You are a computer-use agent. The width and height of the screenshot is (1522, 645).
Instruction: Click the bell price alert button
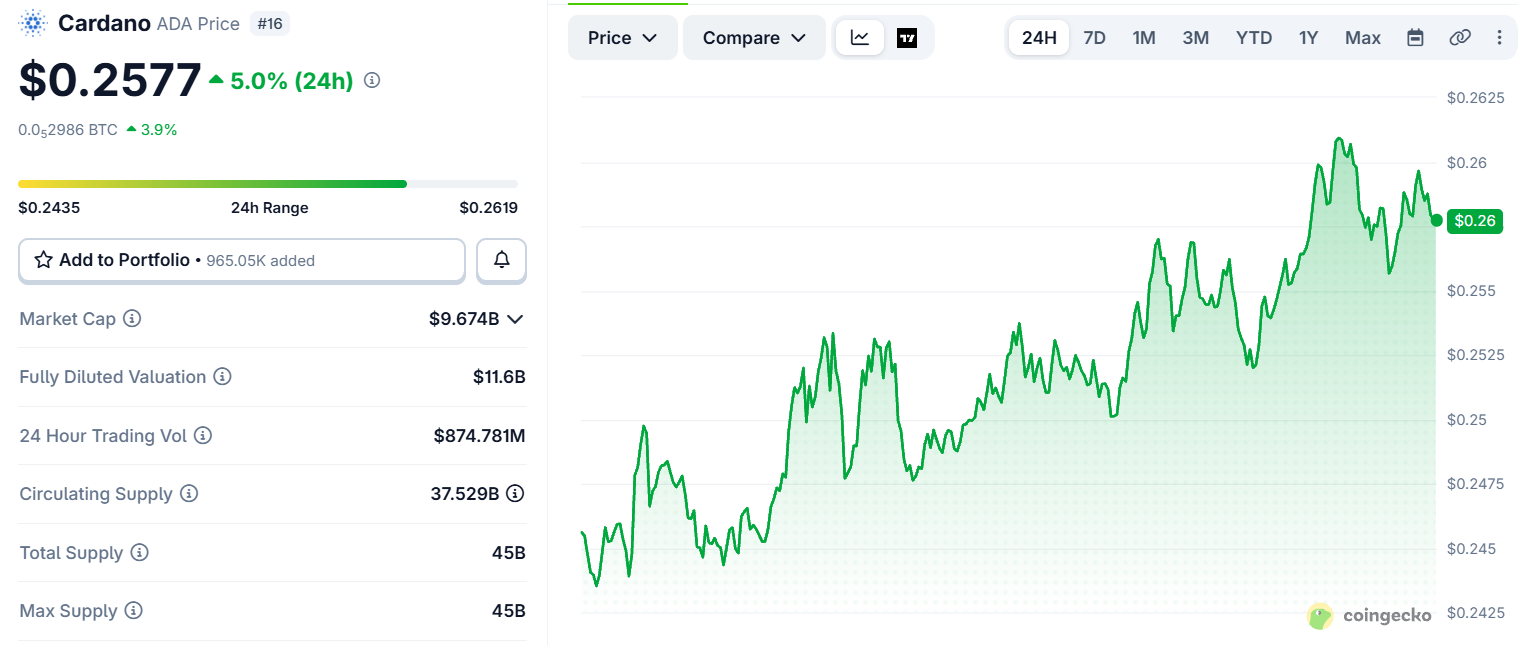click(x=502, y=260)
